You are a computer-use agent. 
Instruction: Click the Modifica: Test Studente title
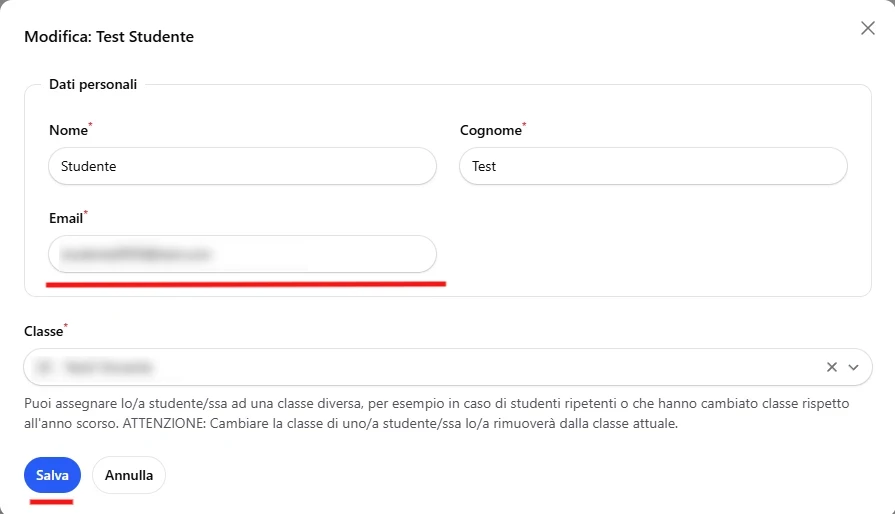pos(109,37)
